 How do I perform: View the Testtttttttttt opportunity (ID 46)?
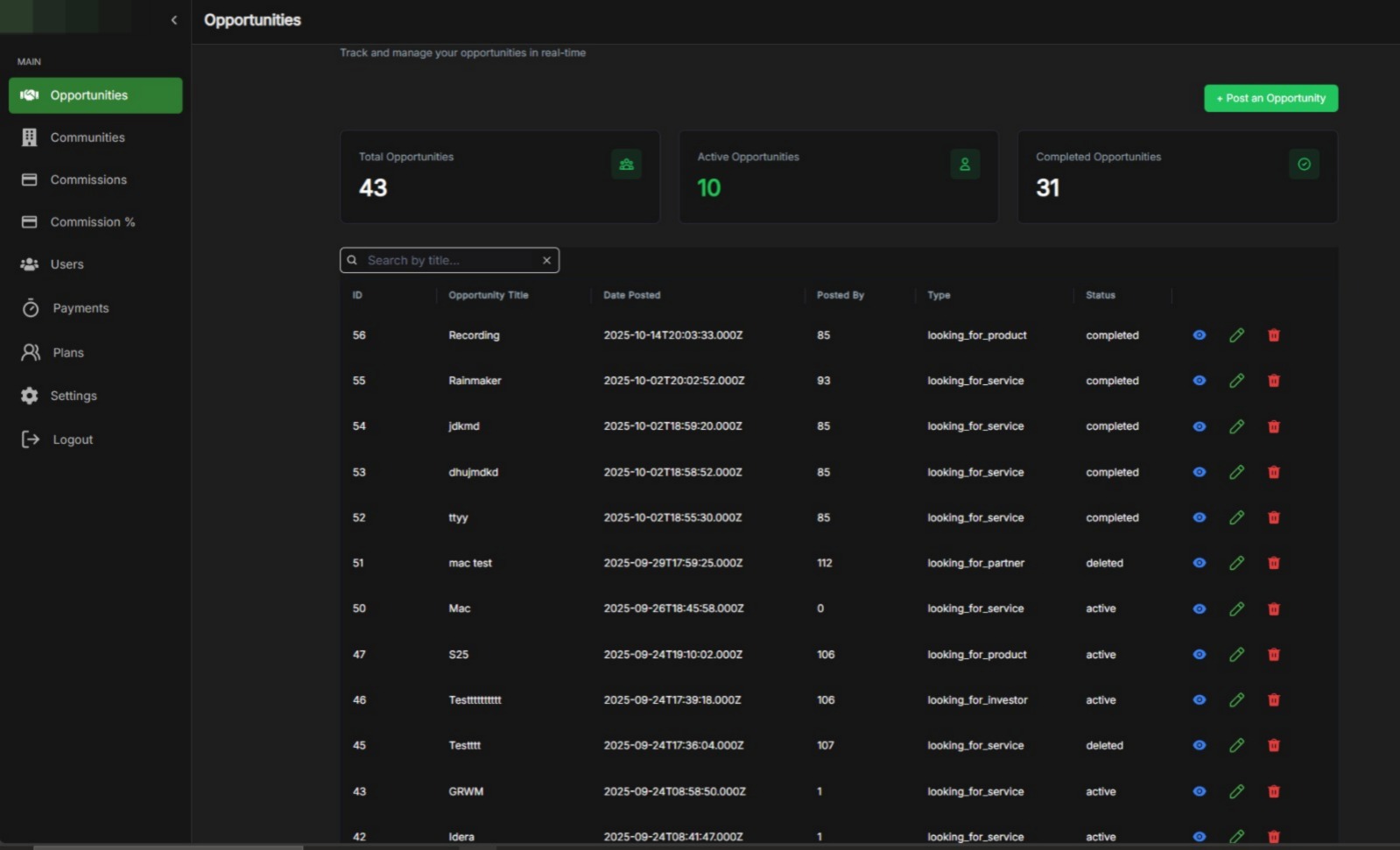point(1199,699)
